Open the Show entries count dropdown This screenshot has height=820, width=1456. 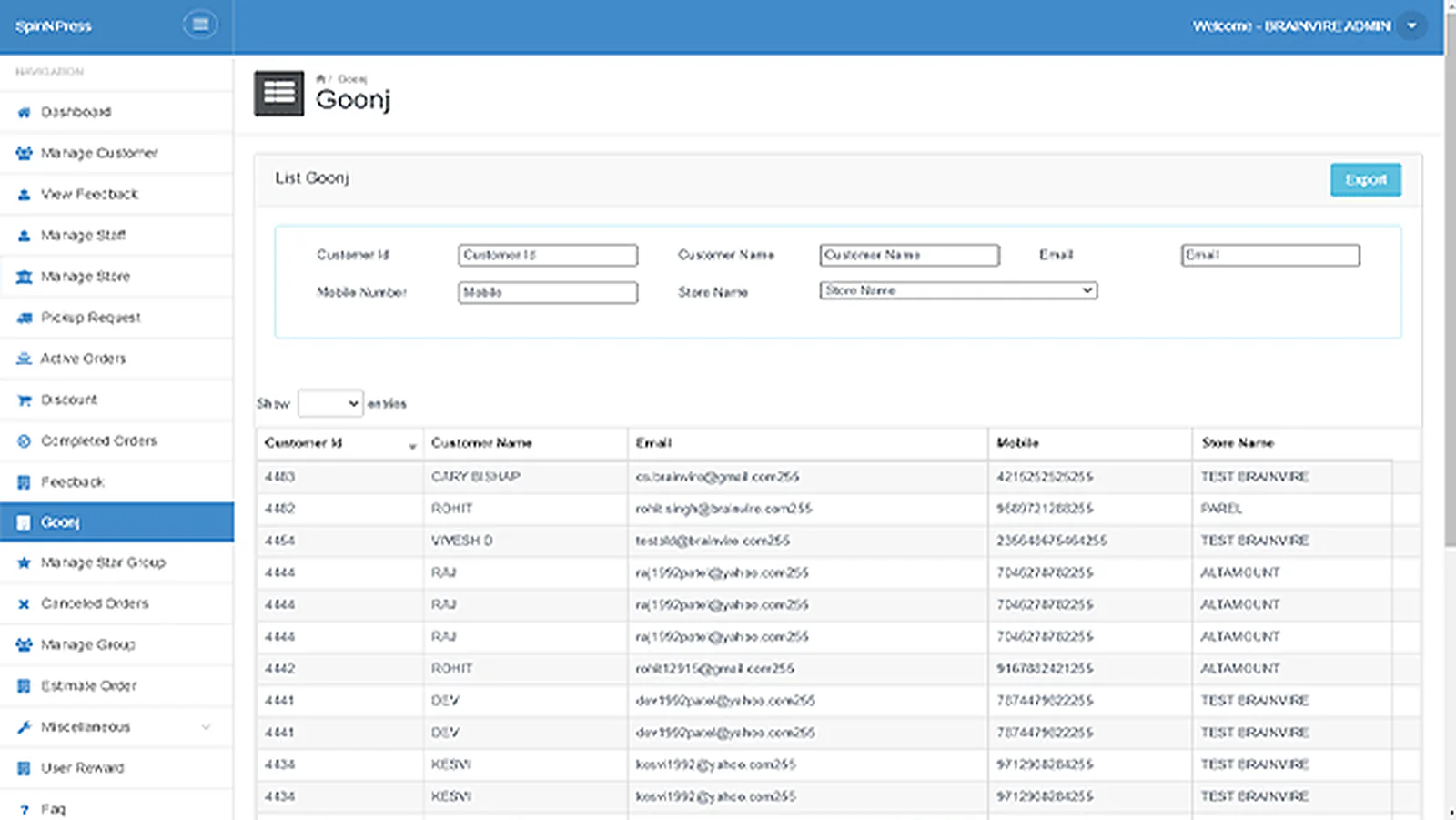pos(331,403)
